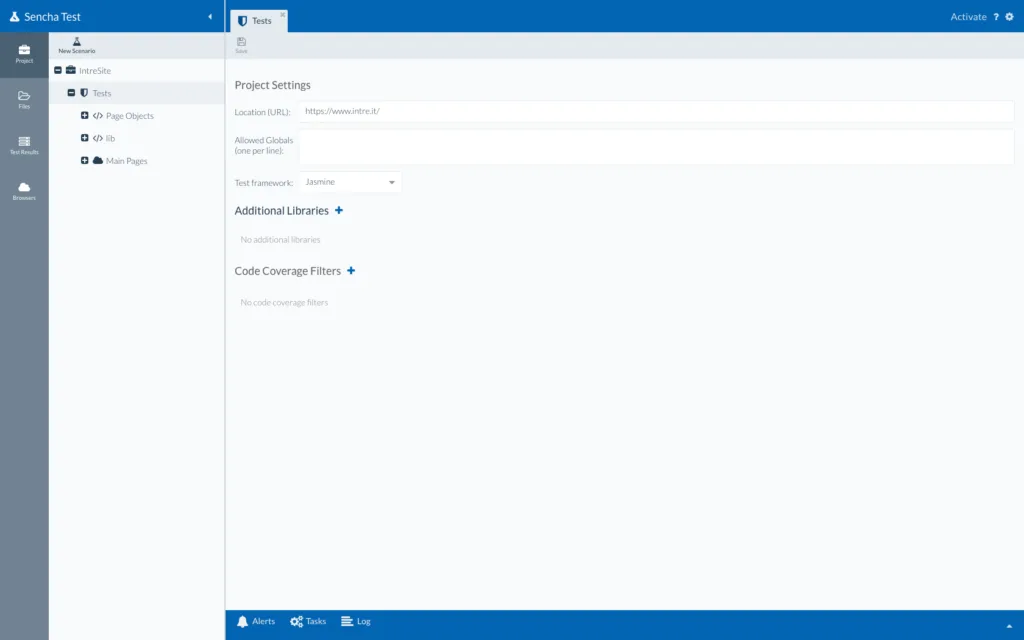This screenshot has height=640, width=1024.
Task: Click the Location URL input field
Action: [655, 112]
